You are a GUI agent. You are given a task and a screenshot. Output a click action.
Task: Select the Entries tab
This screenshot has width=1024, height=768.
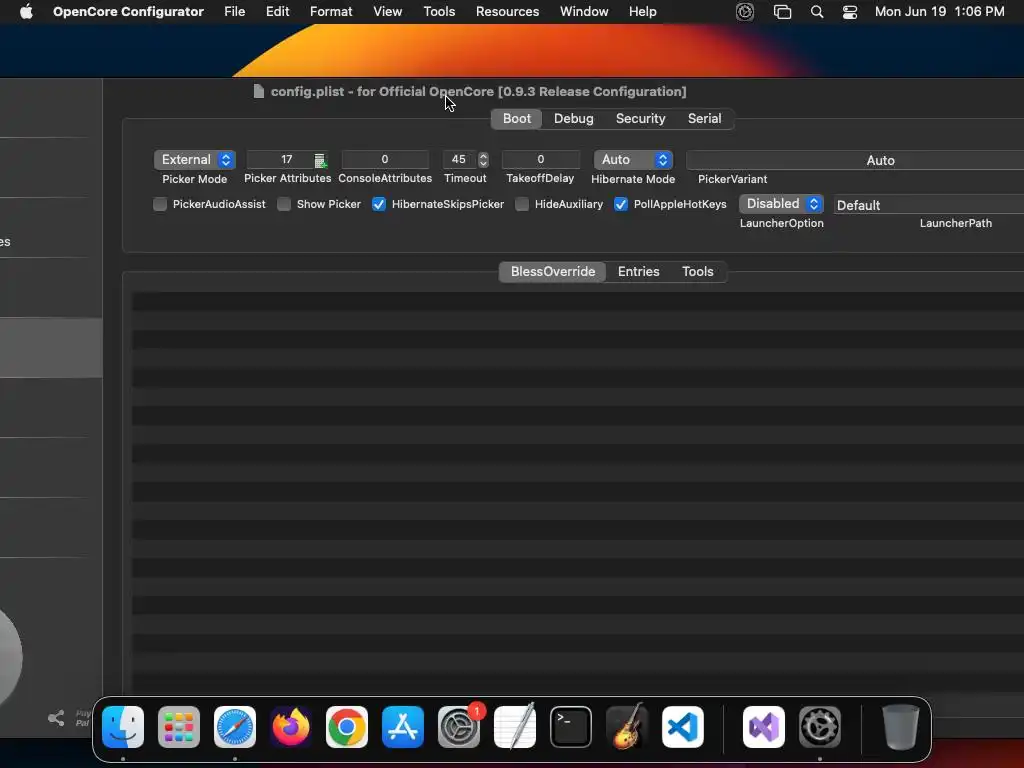point(638,272)
